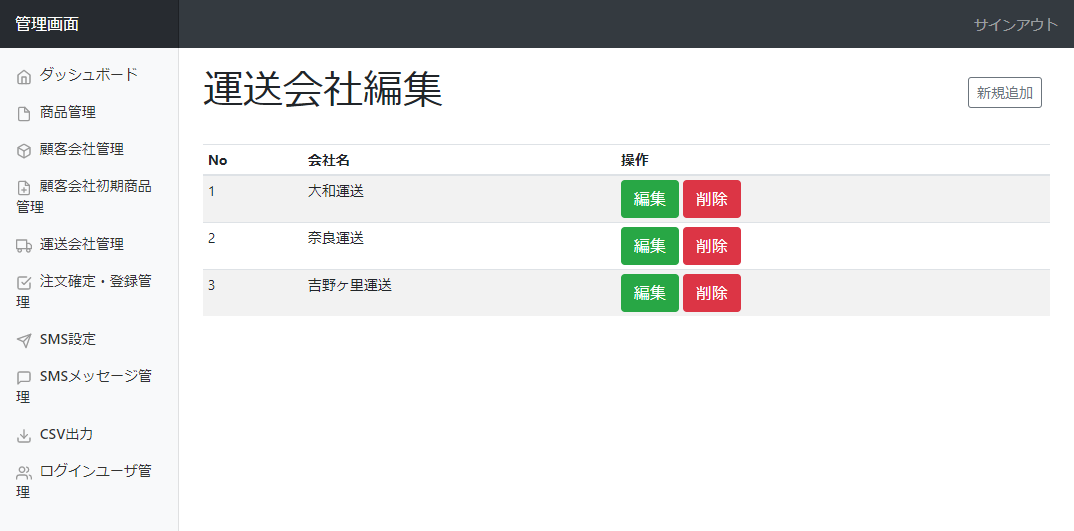Edit the 吉野ヶ里運送 entry
1074x531 pixels.
pos(650,293)
